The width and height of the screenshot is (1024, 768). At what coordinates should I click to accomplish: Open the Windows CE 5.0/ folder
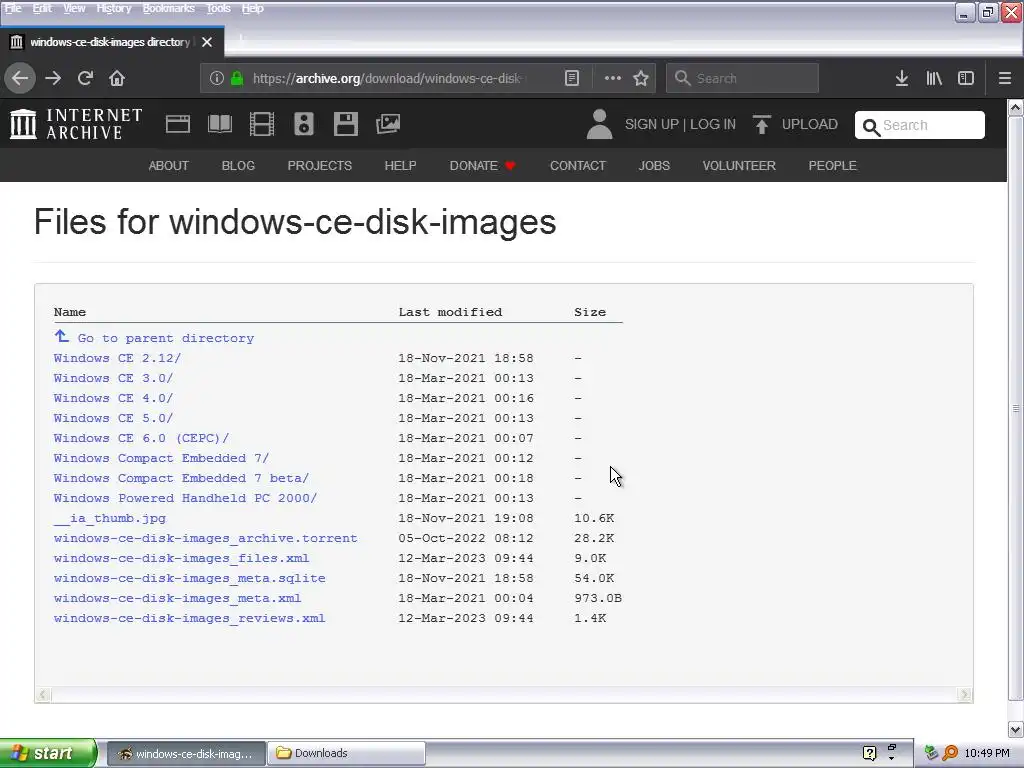click(113, 418)
